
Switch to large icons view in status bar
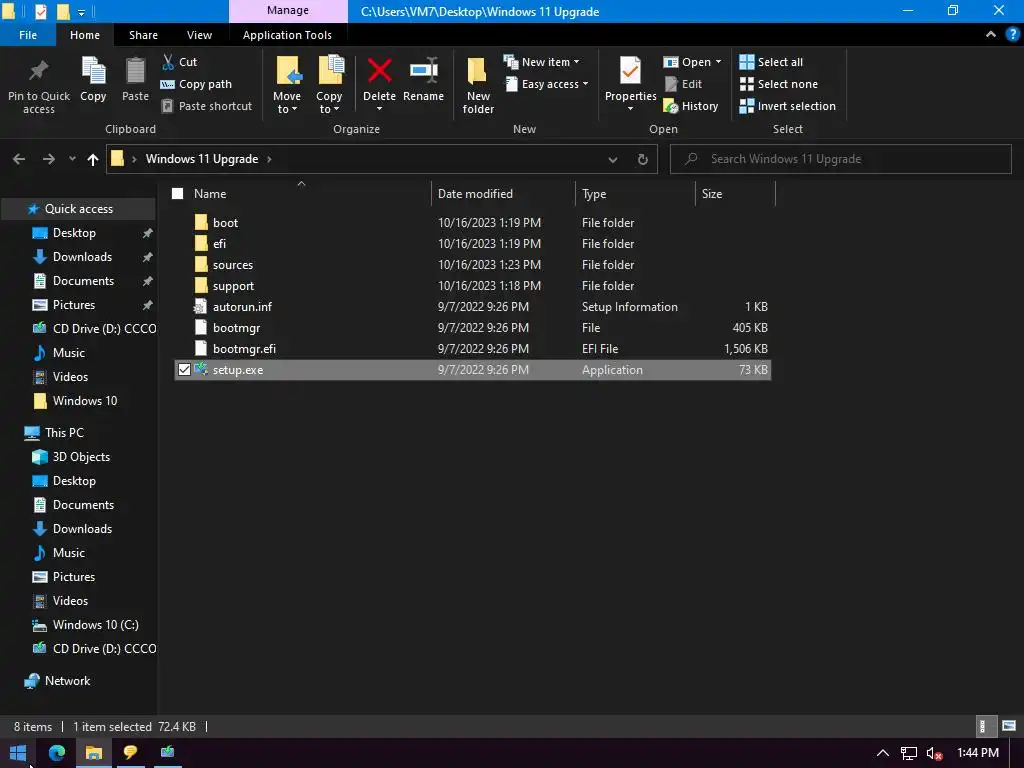1009,726
